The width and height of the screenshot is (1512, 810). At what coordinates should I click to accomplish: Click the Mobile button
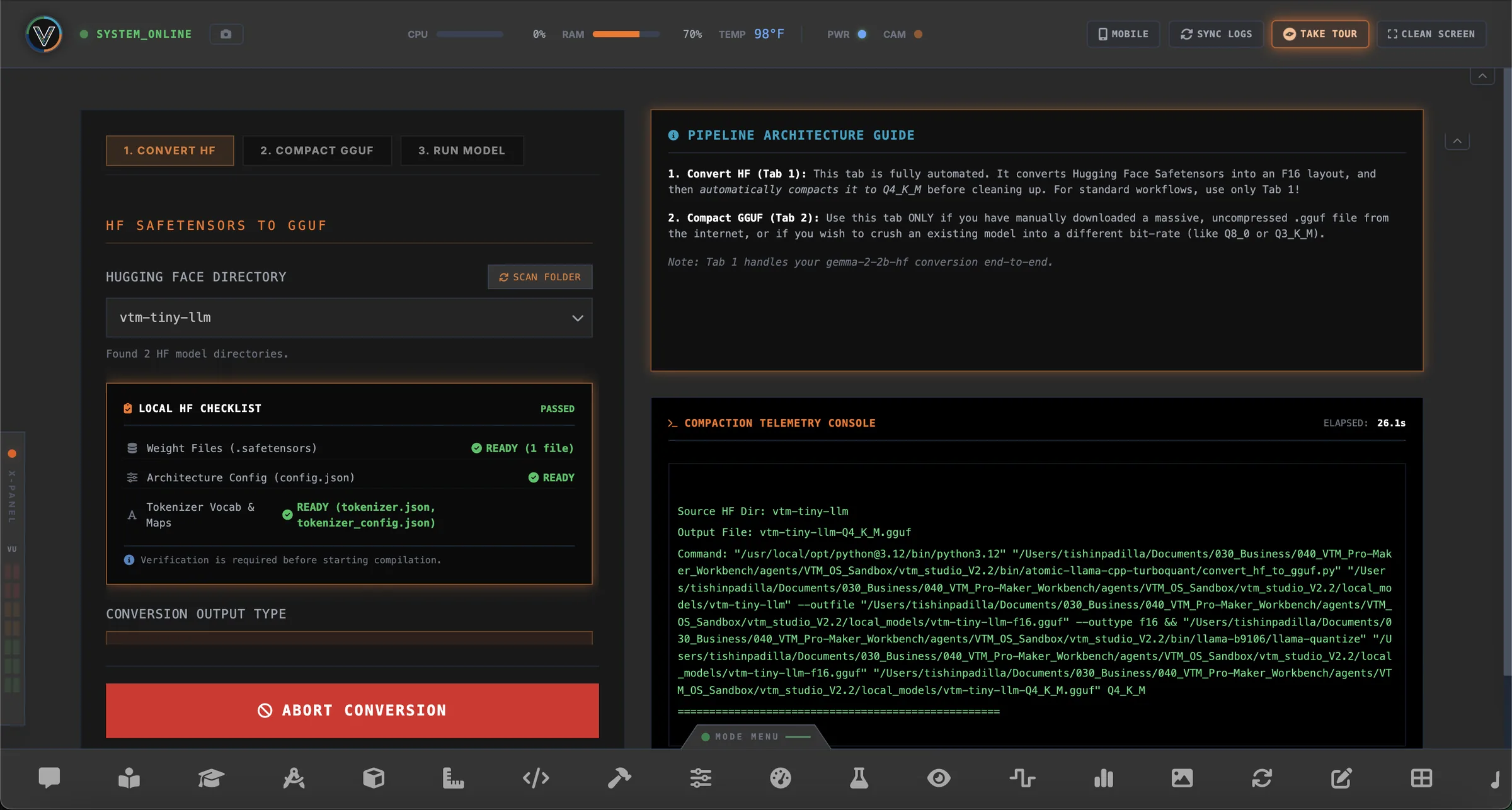[x=1123, y=34]
